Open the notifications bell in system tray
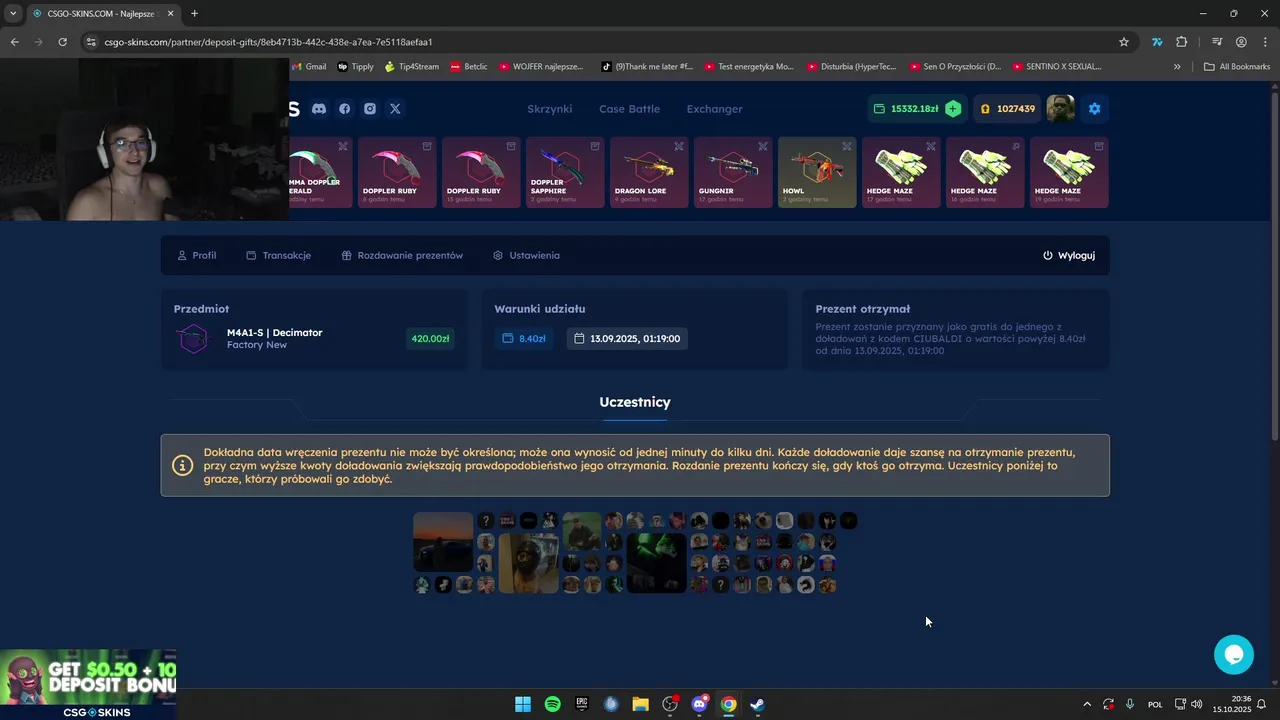Image resolution: width=1280 pixels, height=720 pixels. tap(1261, 704)
